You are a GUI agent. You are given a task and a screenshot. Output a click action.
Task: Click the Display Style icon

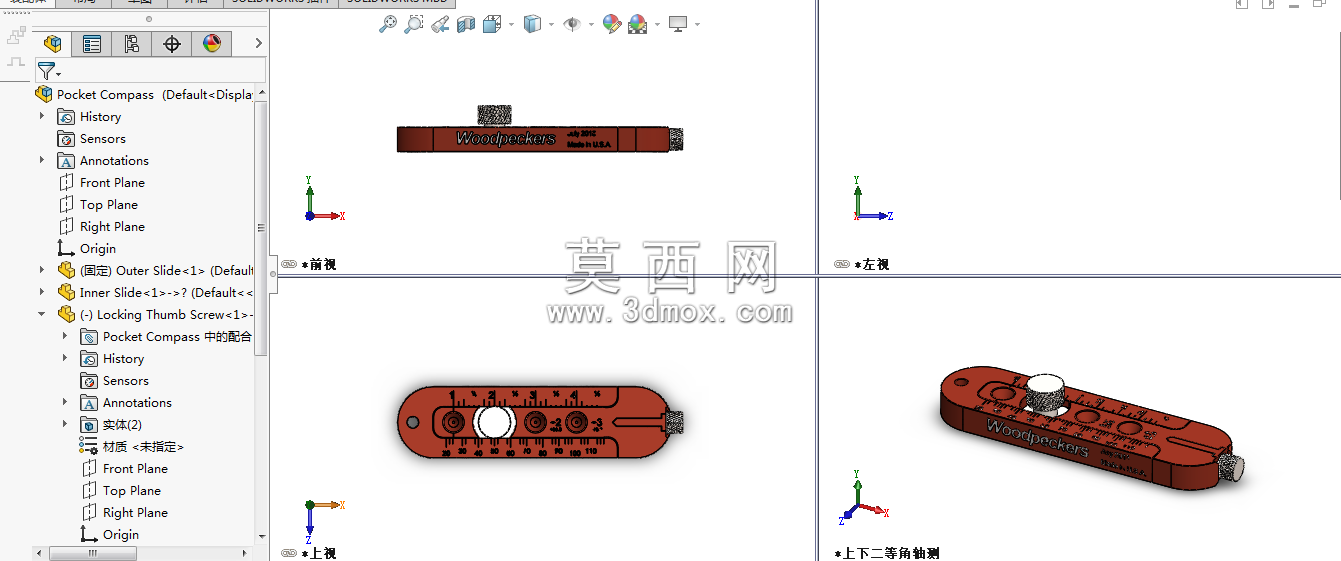(532, 24)
